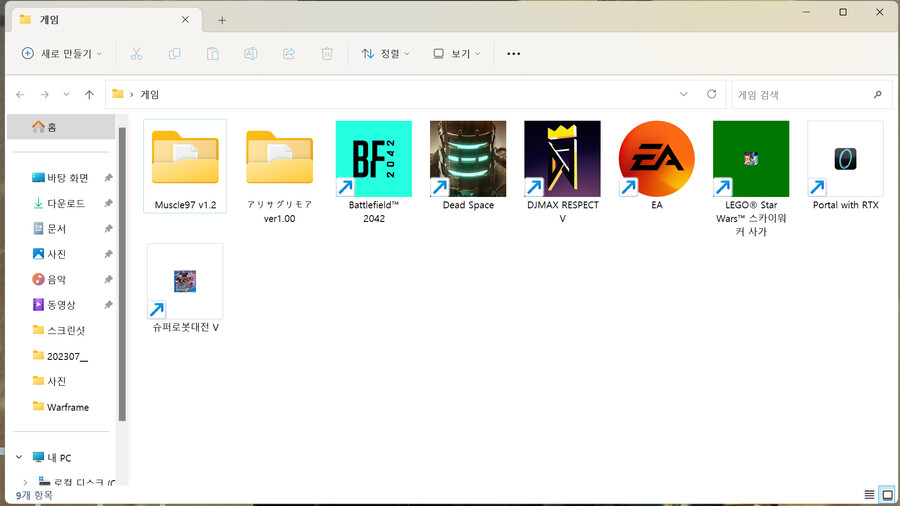Go forward with the right arrow
900x506 pixels.
44,94
